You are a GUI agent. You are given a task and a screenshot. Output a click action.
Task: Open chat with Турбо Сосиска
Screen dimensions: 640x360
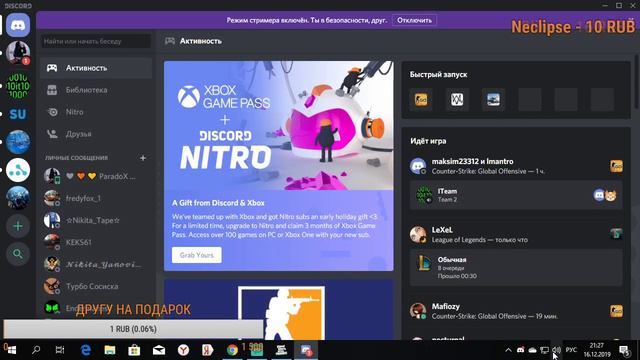pos(96,286)
